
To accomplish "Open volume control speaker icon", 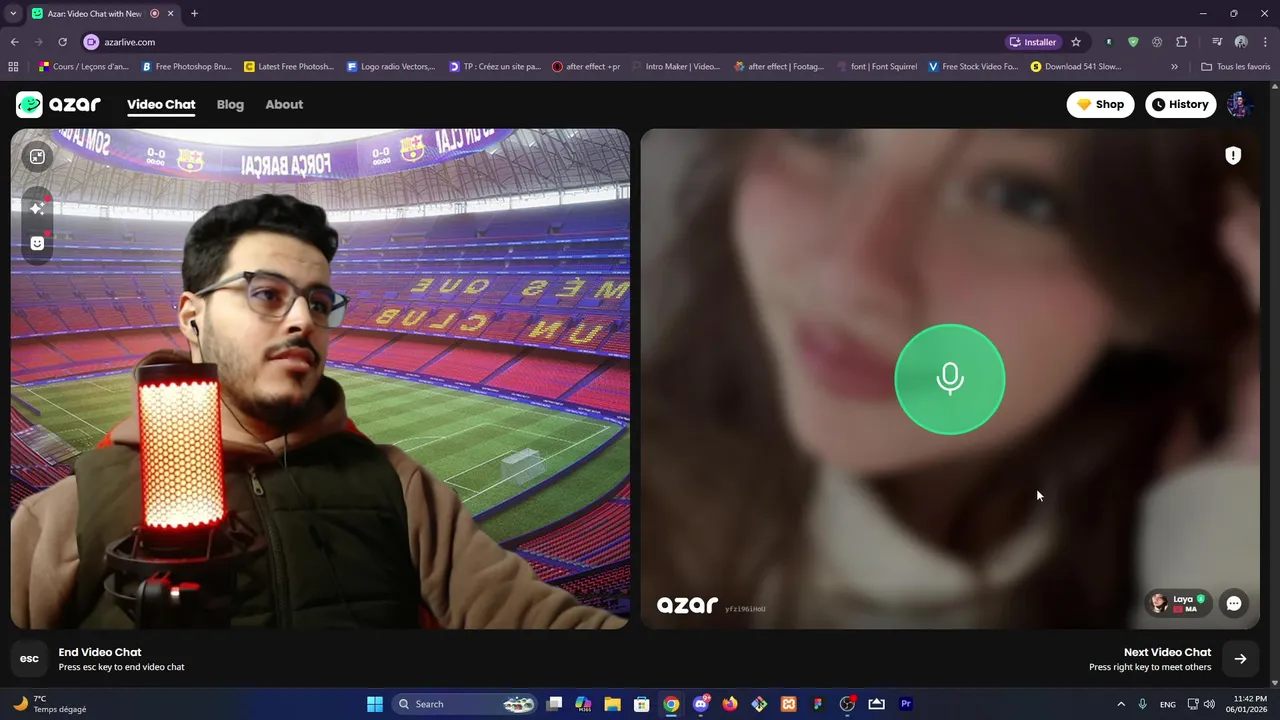I will click(1210, 704).
